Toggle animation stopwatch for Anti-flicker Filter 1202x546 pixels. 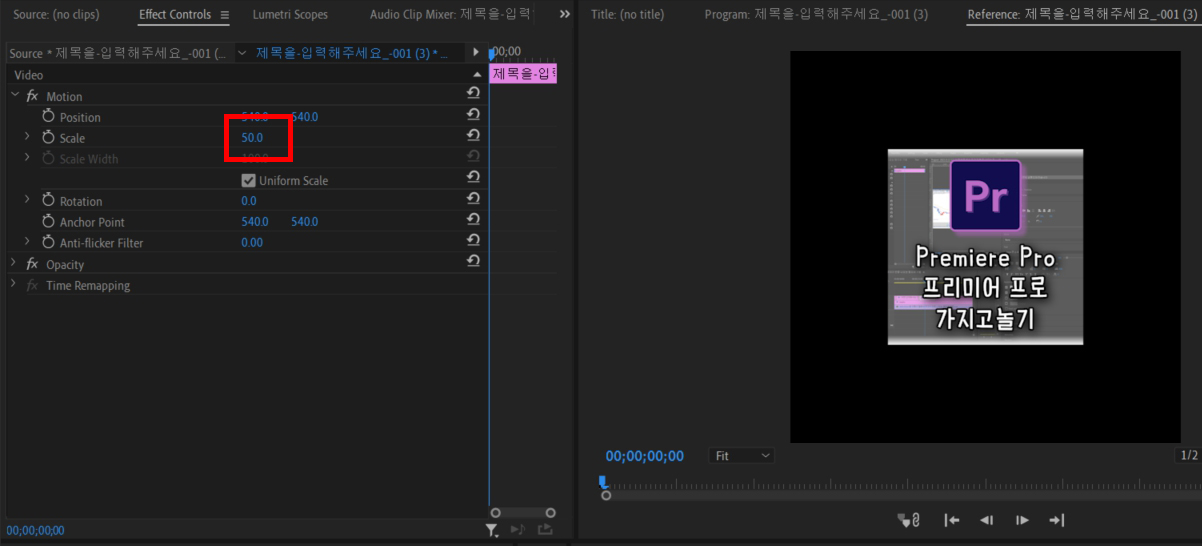click(x=48, y=243)
